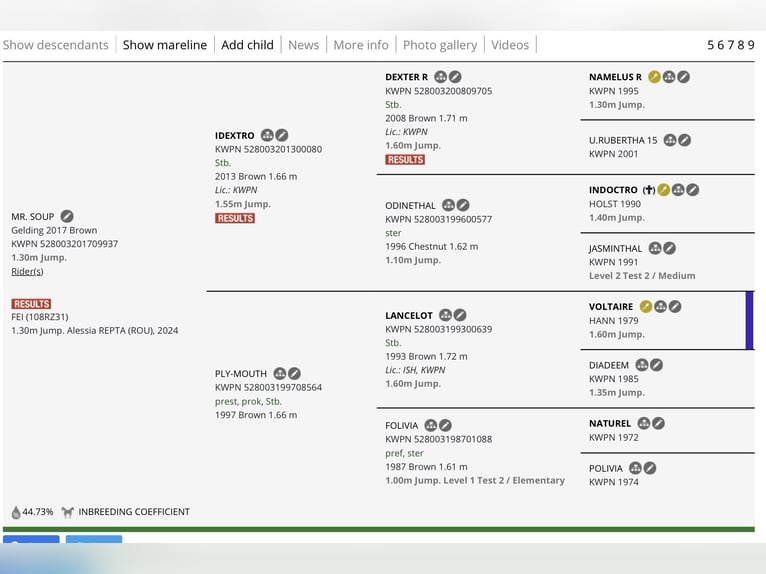Click the blood drop percentage icon

point(16,512)
